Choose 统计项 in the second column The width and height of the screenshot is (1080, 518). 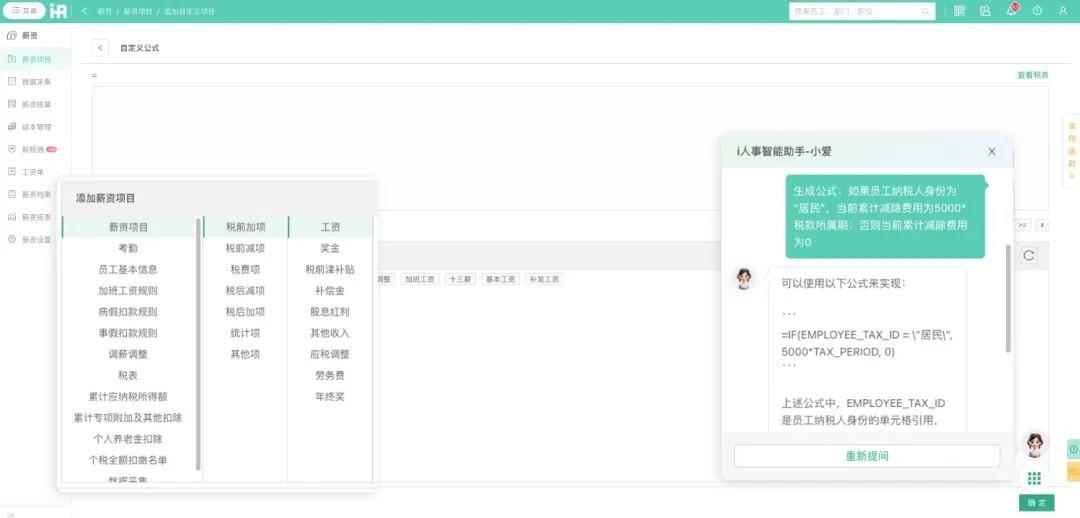click(245, 333)
